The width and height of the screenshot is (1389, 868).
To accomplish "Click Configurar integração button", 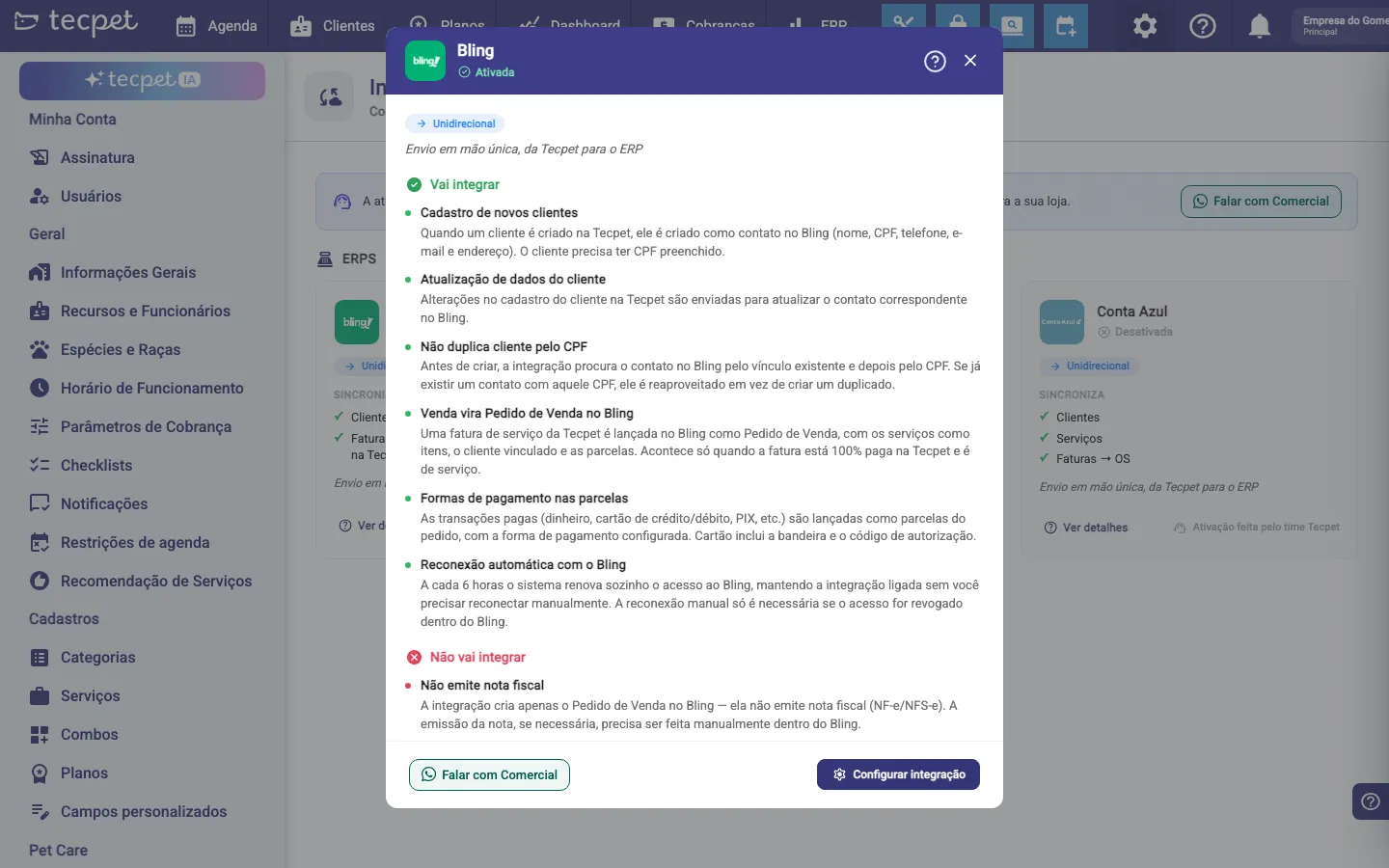I will pos(898,774).
